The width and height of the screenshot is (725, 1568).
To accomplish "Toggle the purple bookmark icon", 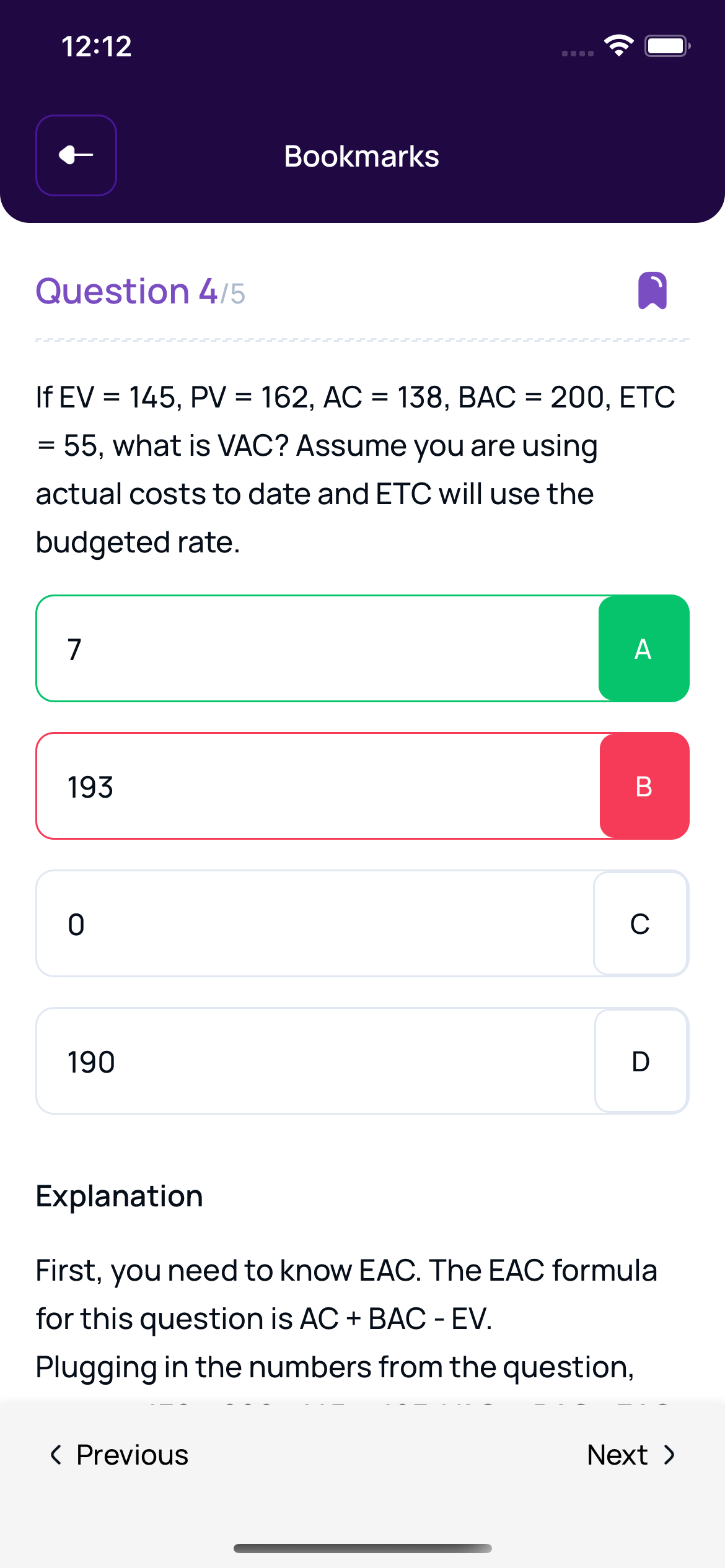I will click(x=652, y=290).
